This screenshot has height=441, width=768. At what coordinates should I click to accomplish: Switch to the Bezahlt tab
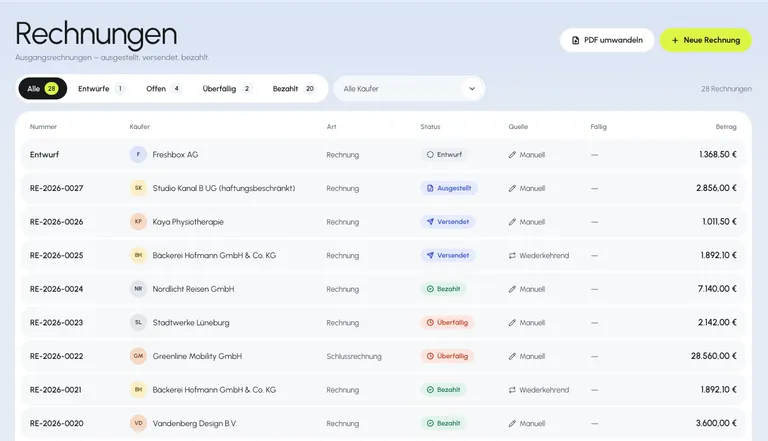[x=293, y=89]
